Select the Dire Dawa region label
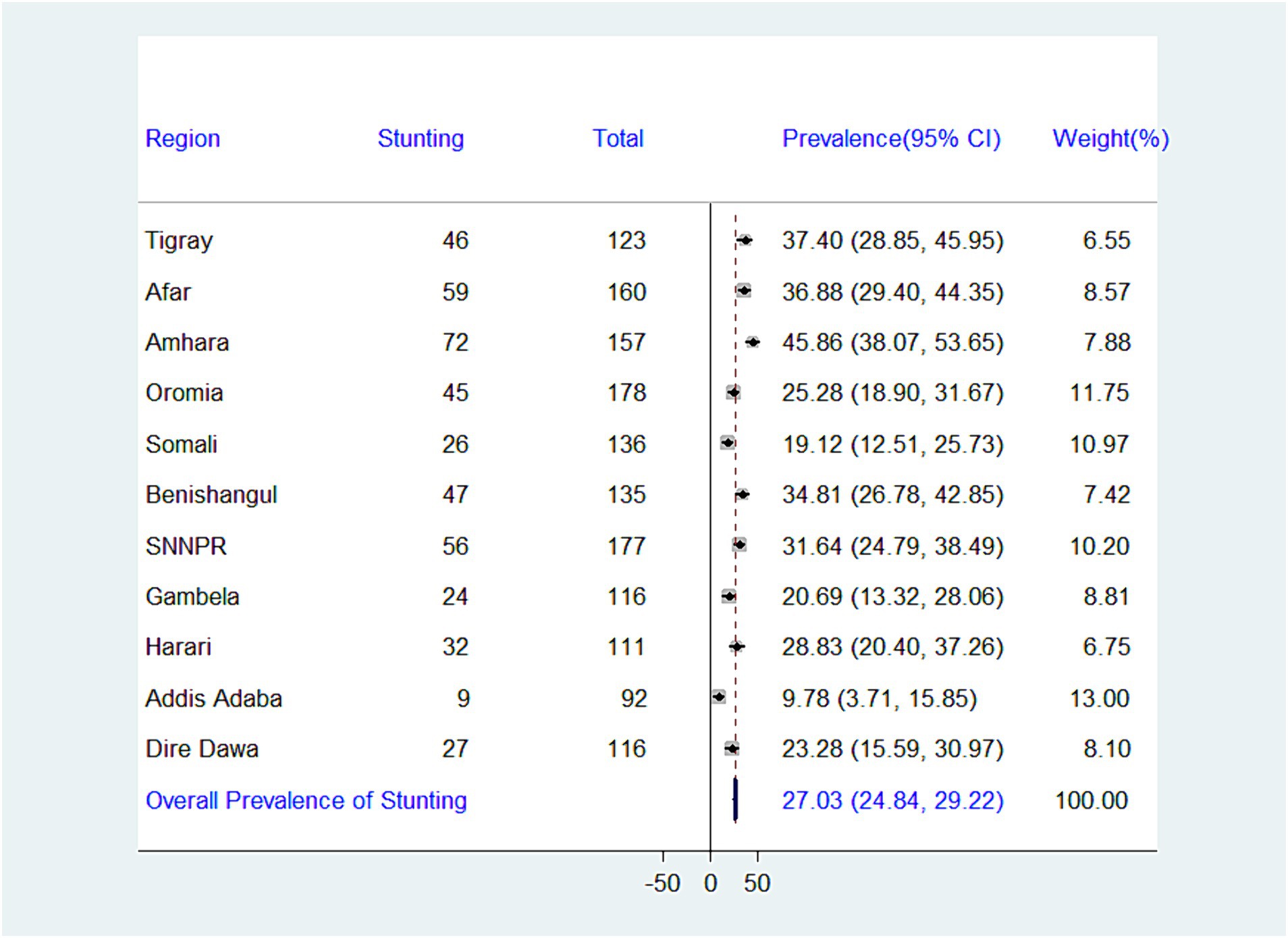1288x938 pixels. (202, 748)
